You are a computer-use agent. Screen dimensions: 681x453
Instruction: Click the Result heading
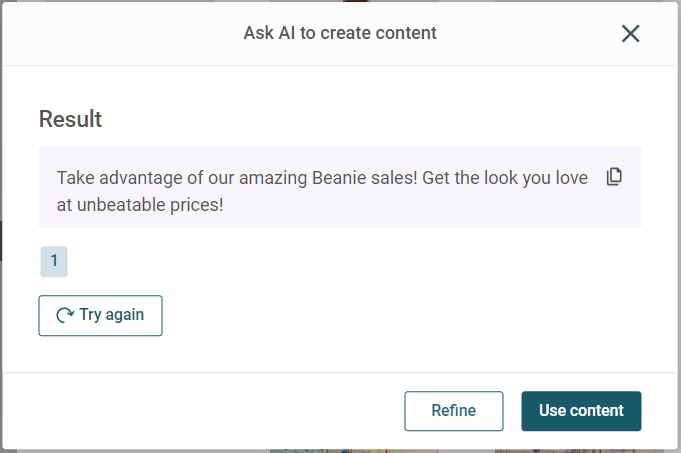coord(70,119)
